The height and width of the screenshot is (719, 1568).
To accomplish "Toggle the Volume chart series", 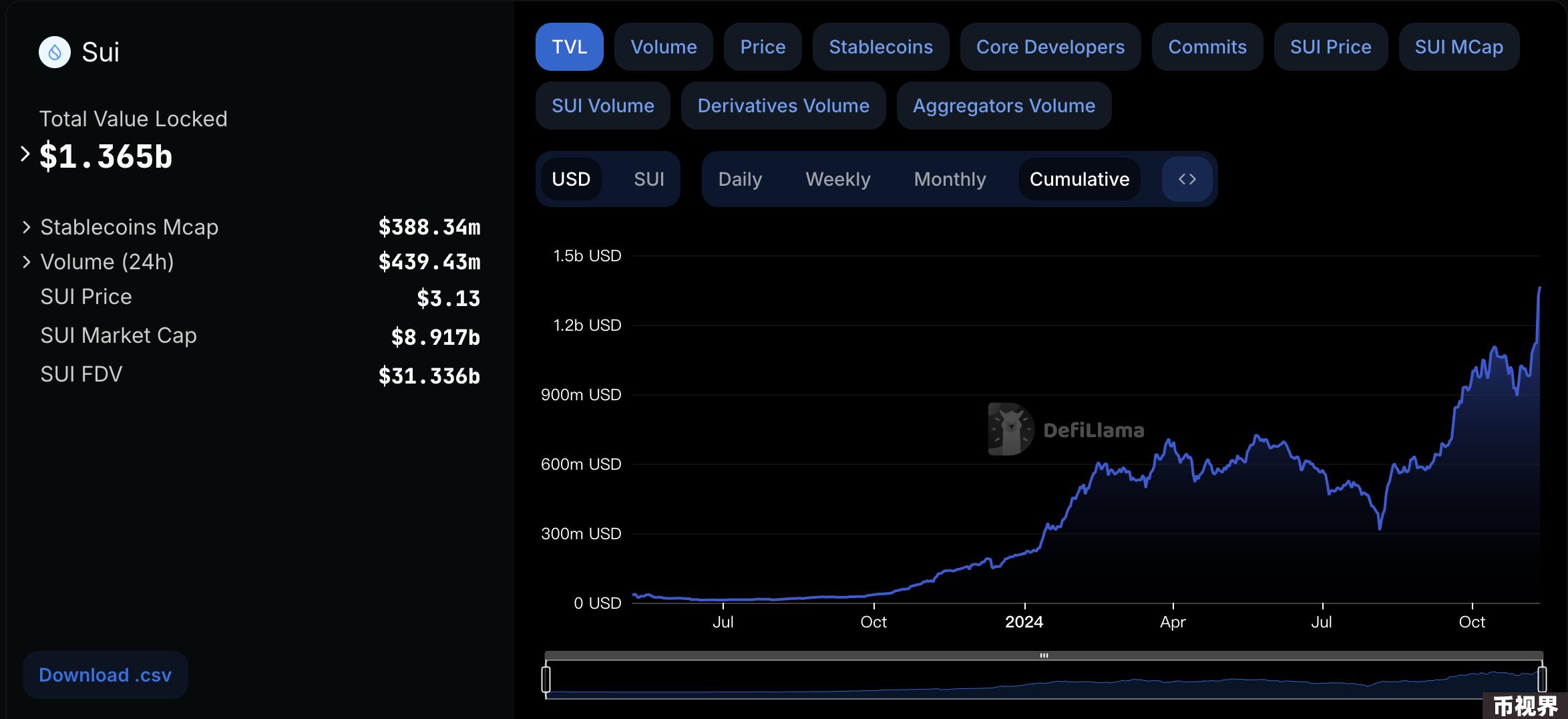I will [664, 47].
